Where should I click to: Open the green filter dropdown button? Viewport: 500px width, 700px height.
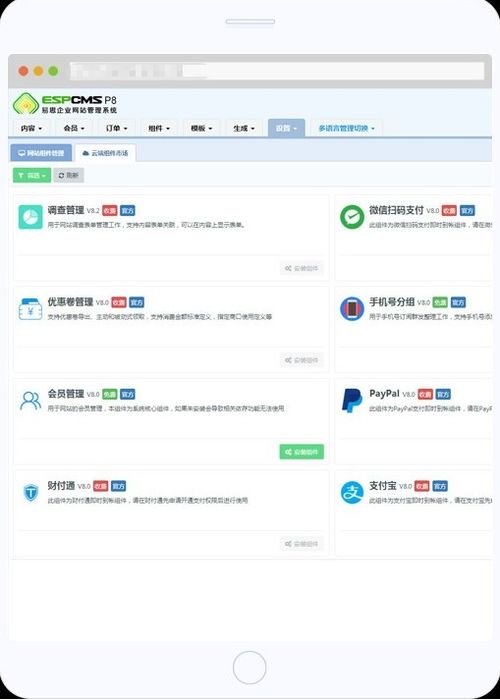click(32, 175)
